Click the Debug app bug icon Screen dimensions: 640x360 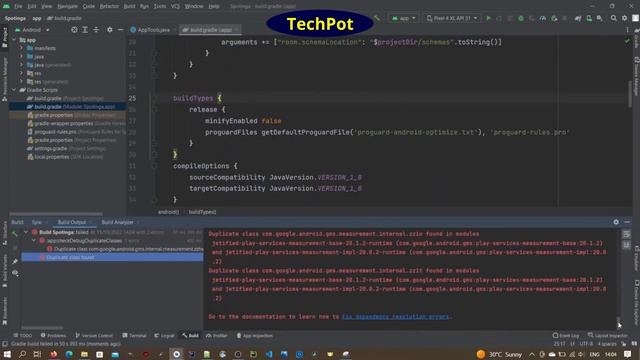[521, 18]
